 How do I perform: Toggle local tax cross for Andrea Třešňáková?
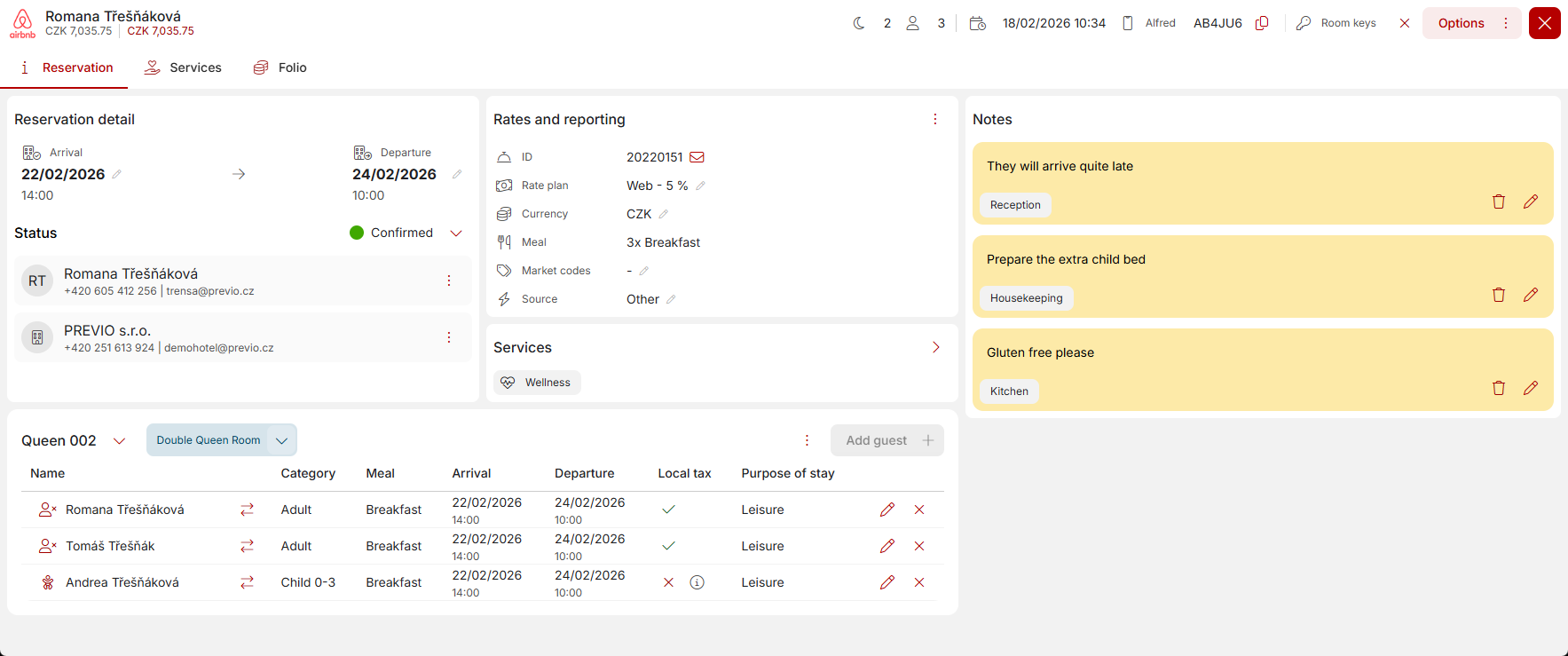coord(669,582)
